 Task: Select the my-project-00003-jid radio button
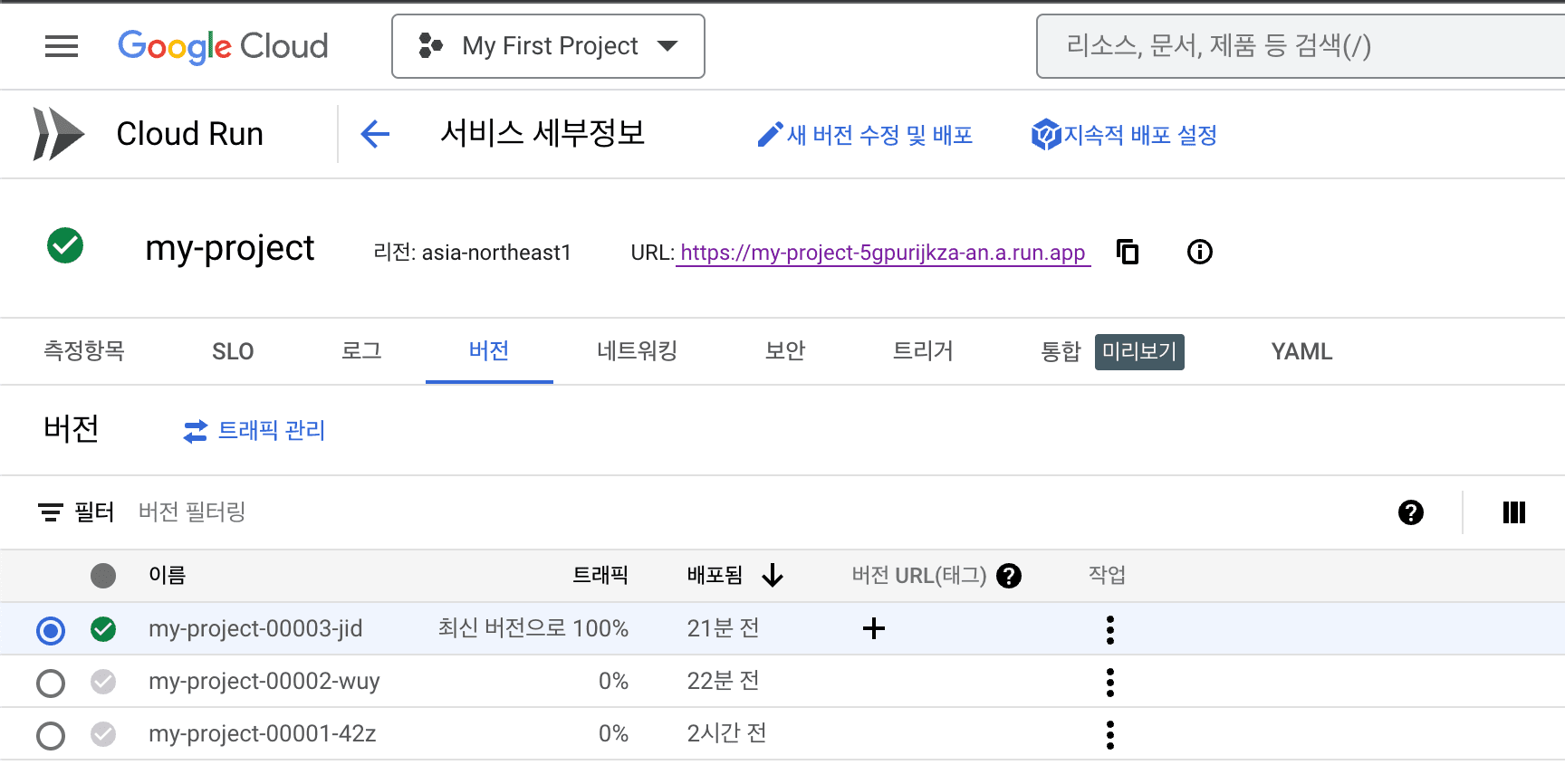click(x=51, y=630)
